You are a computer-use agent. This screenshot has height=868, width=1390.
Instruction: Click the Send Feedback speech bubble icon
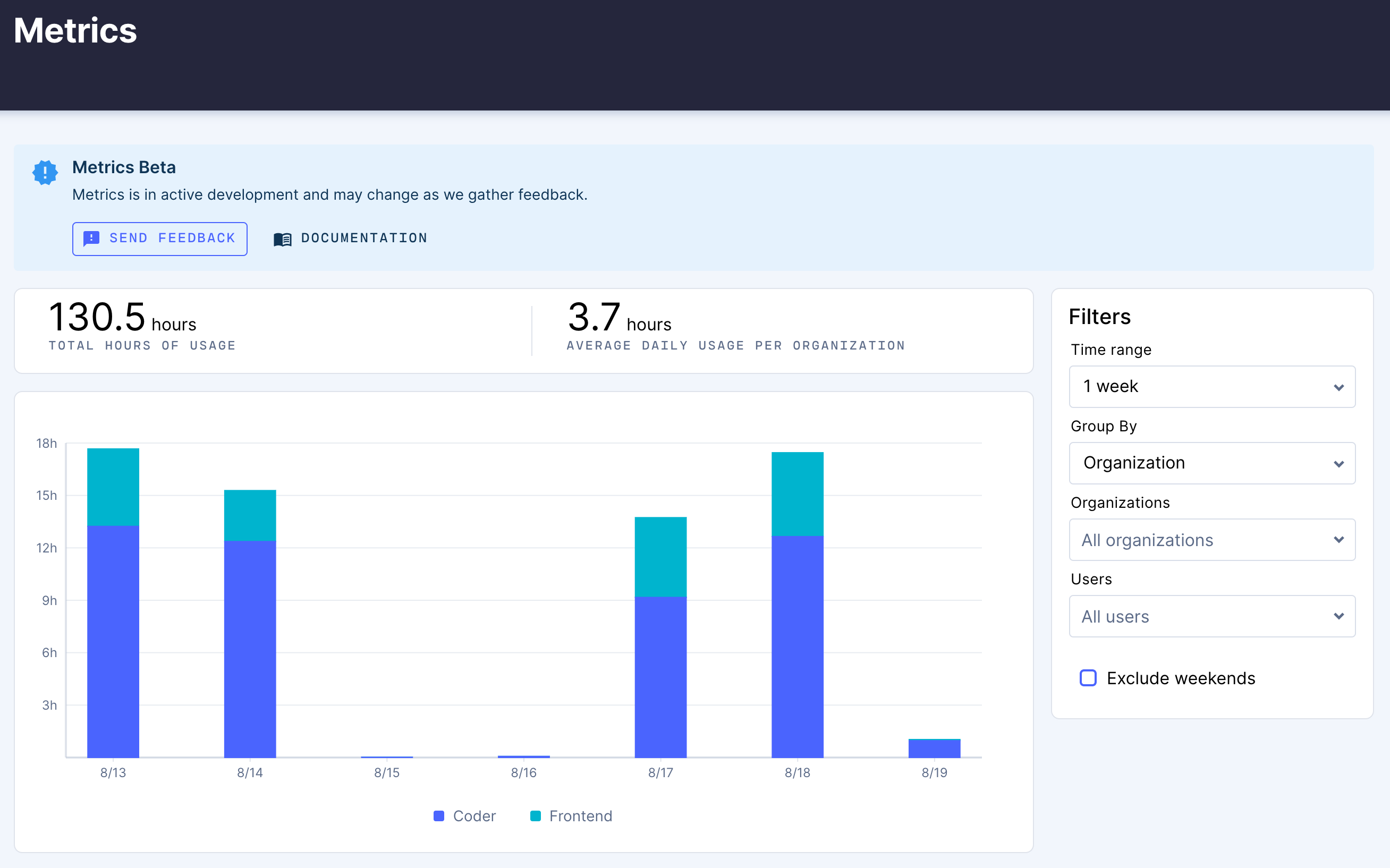pos(91,238)
